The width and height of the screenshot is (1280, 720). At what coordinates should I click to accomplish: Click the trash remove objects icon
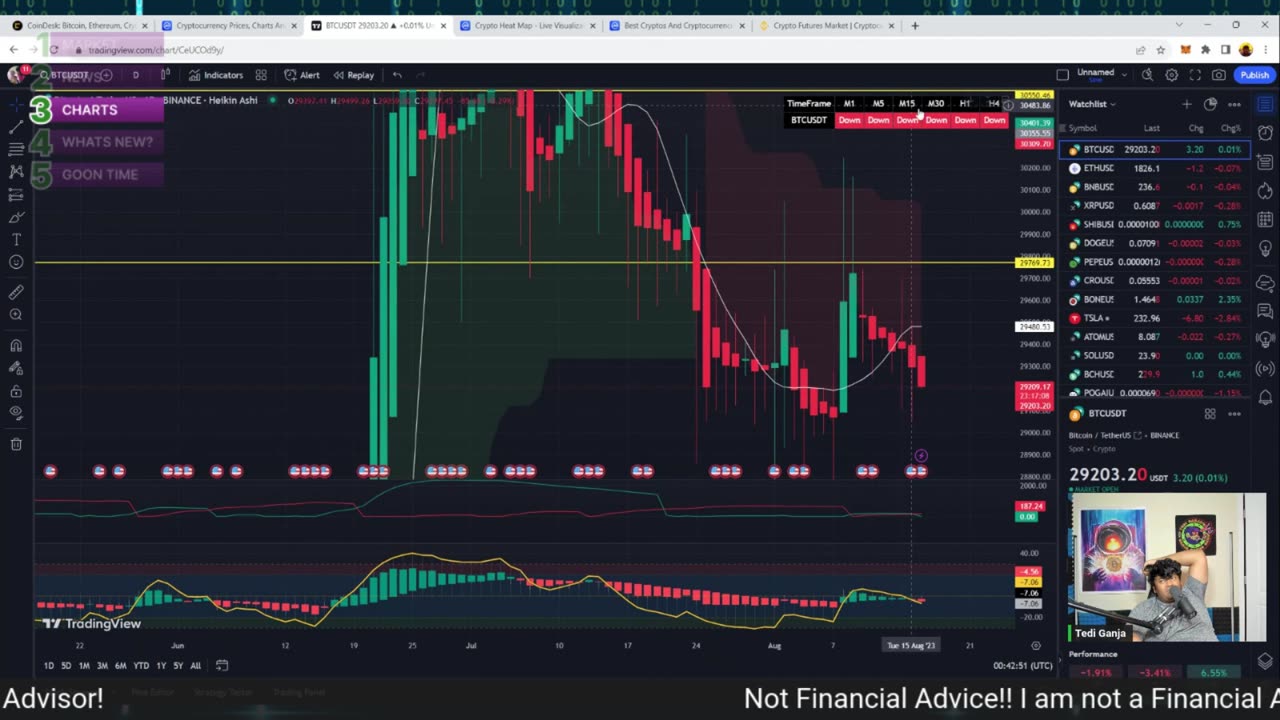tap(16, 444)
